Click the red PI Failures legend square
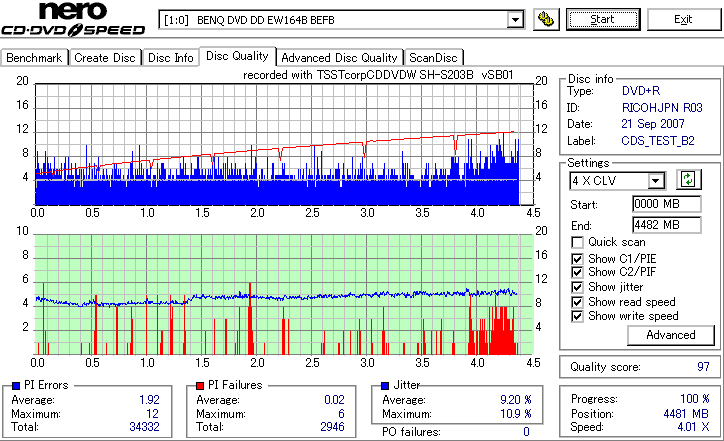 [200, 386]
